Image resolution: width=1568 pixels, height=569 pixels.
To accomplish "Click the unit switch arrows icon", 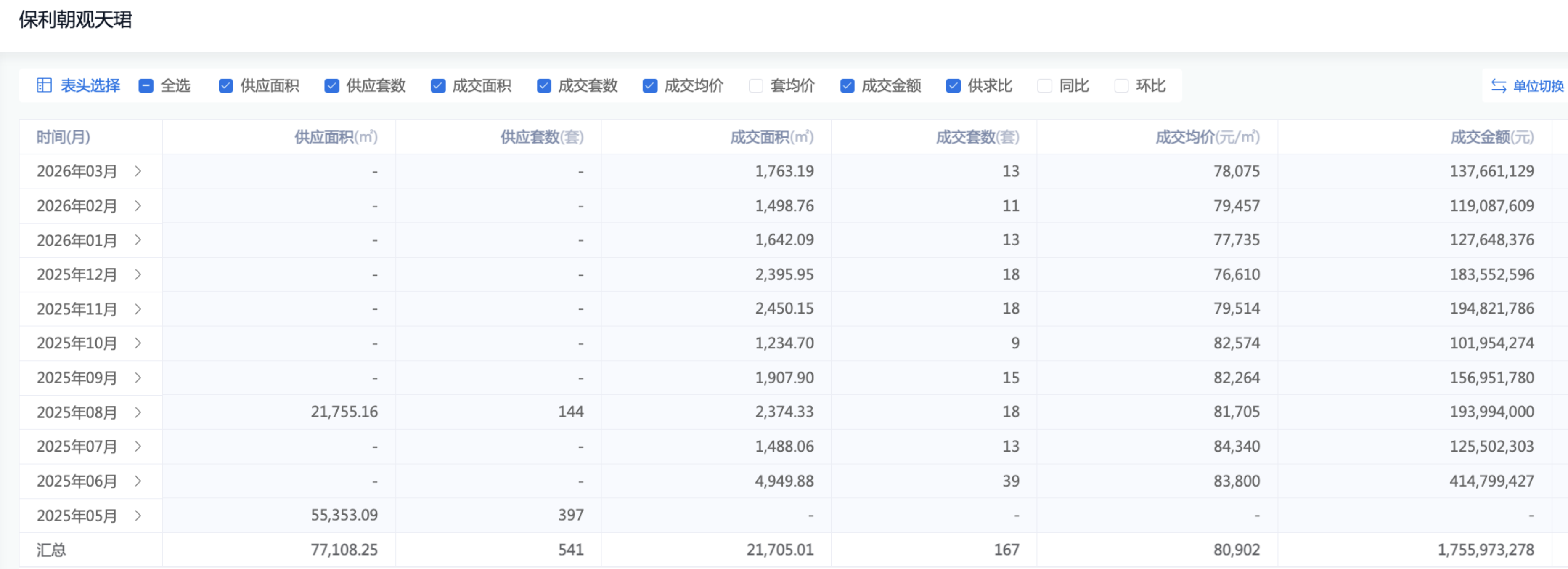I will (1499, 86).
